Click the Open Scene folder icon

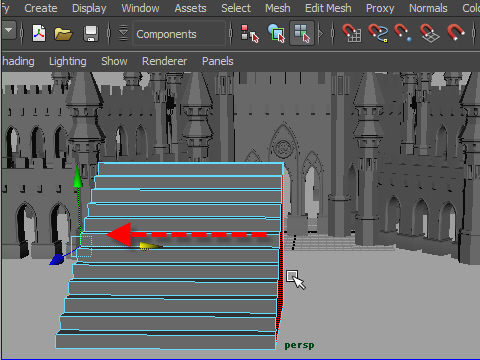pyautogui.click(x=63, y=33)
